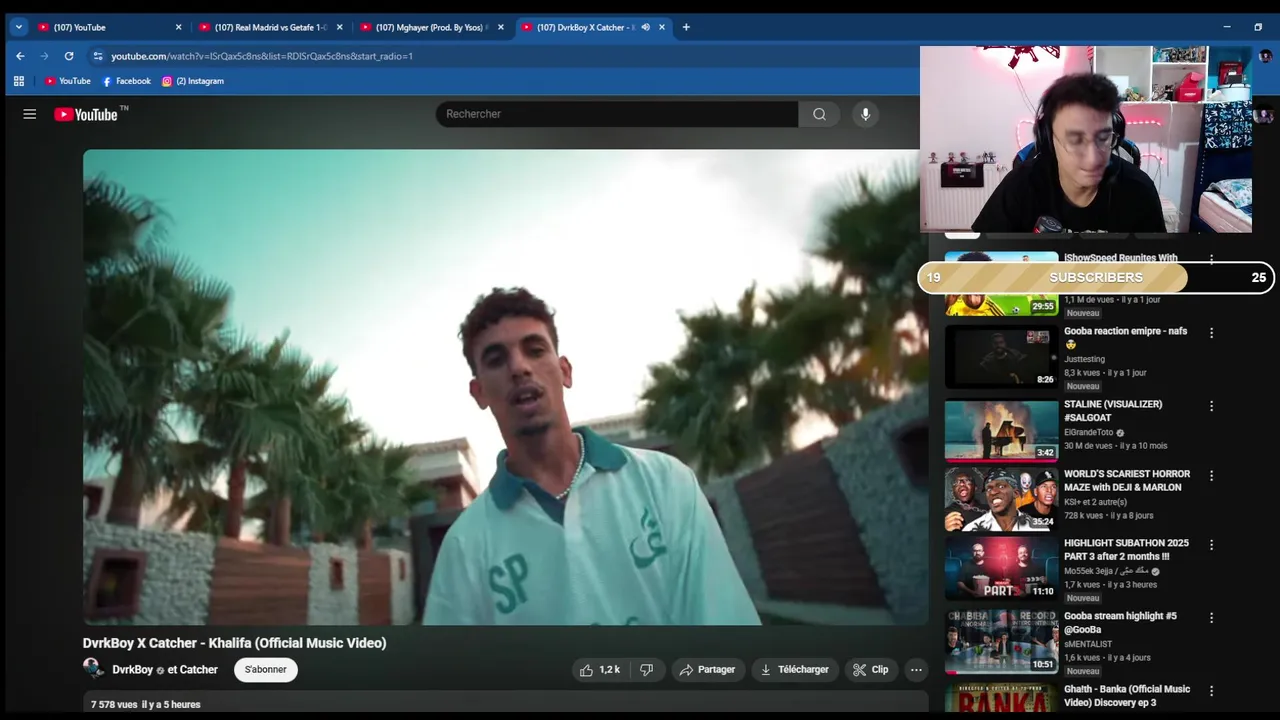Open options menu for Ghalth - Banka video
The image size is (1280, 720).
pos(1211,691)
